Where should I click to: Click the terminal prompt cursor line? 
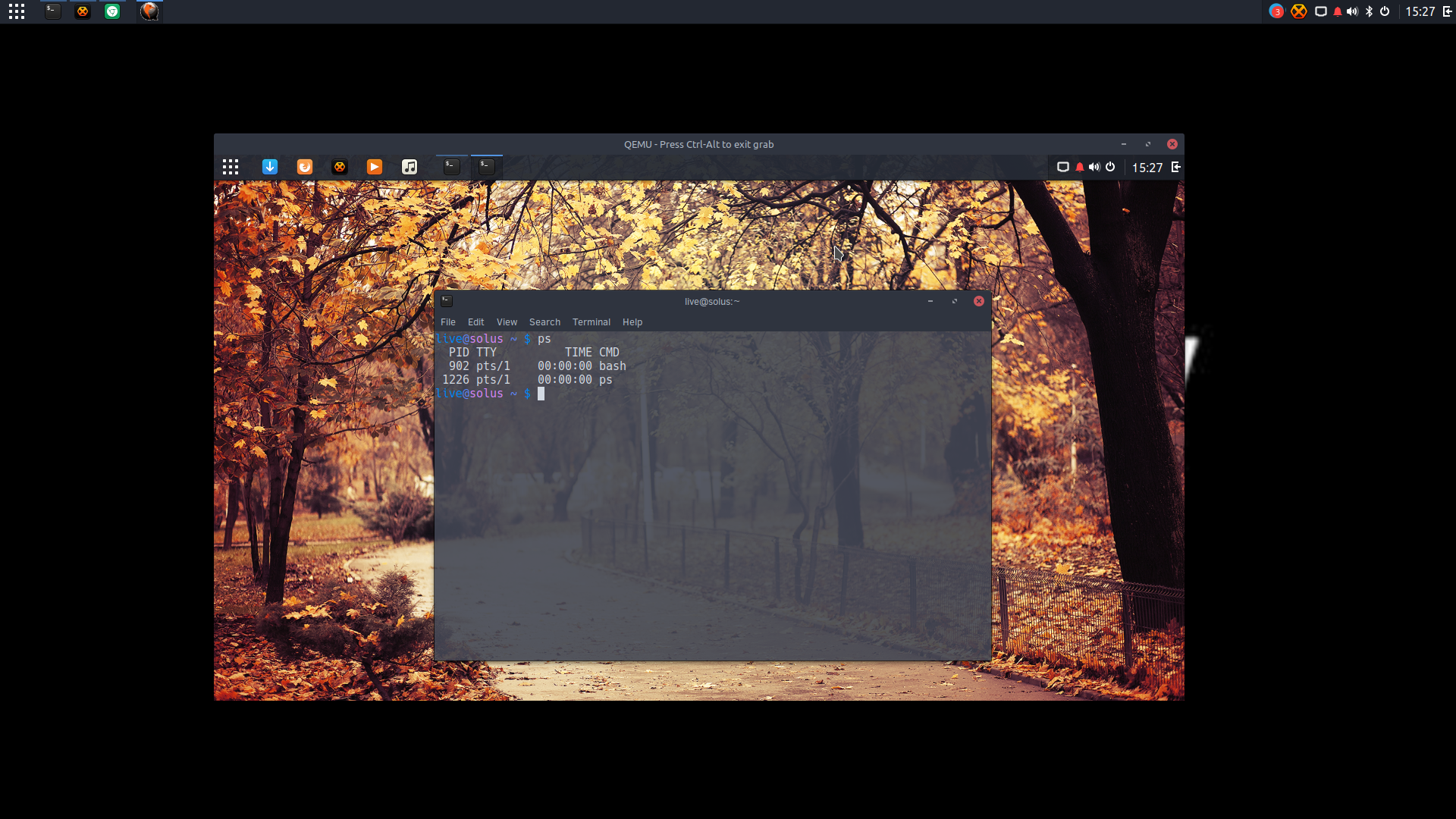490,394
